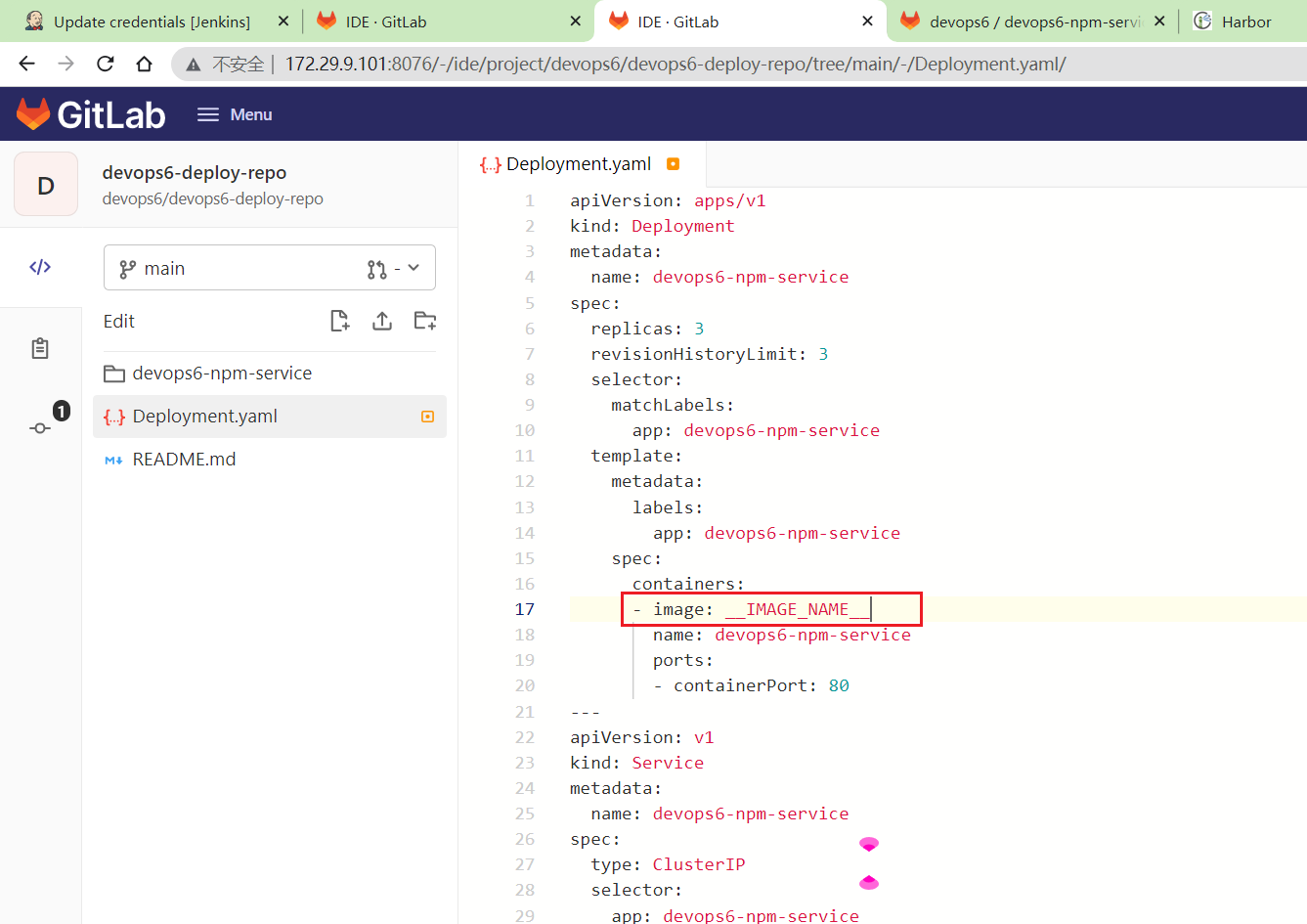Click the unsaved-changes icon on editor tab
Image resolution: width=1307 pixels, height=924 pixels.
[x=673, y=164]
